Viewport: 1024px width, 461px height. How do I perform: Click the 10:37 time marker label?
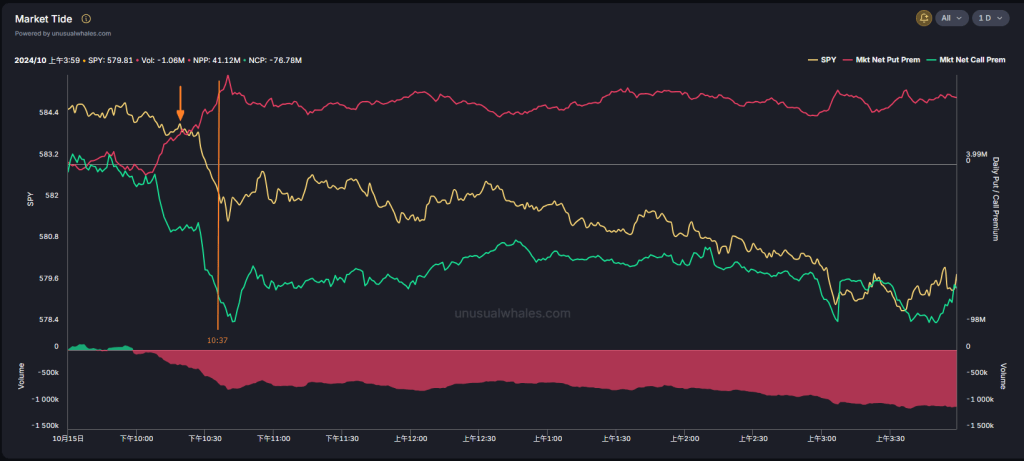pos(217,341)
